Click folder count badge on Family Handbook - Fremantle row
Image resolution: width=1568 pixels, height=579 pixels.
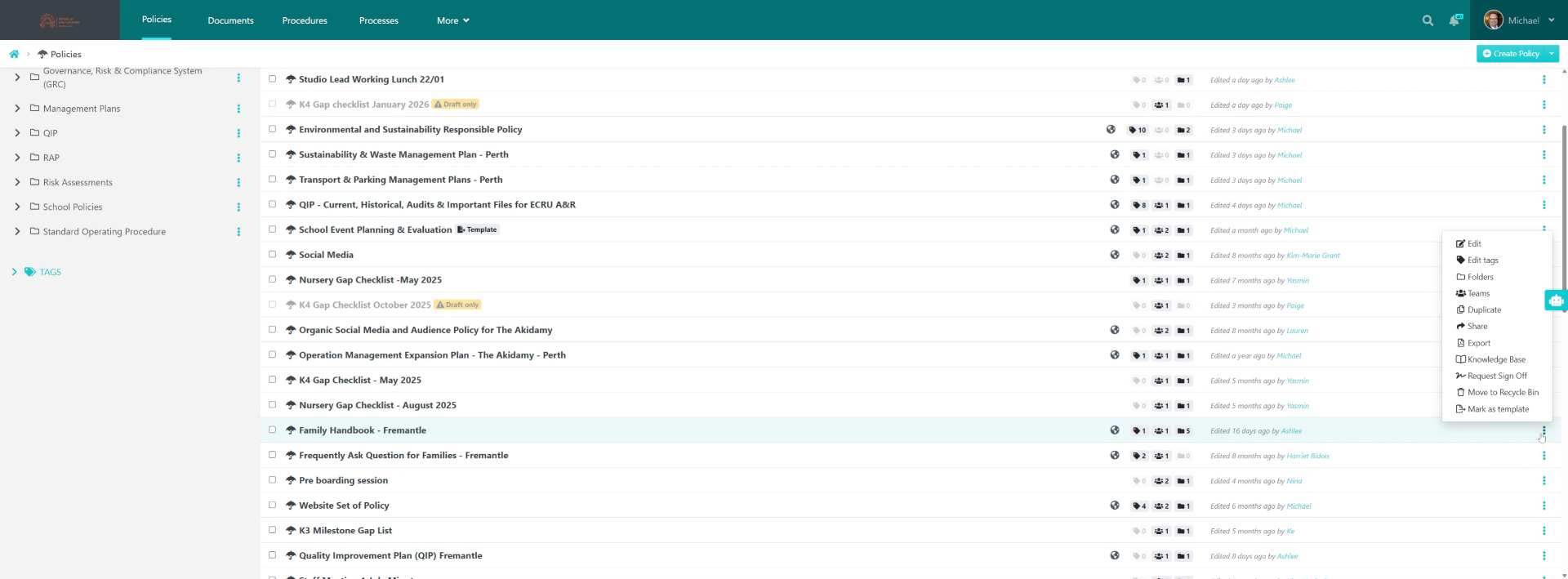1184,431
